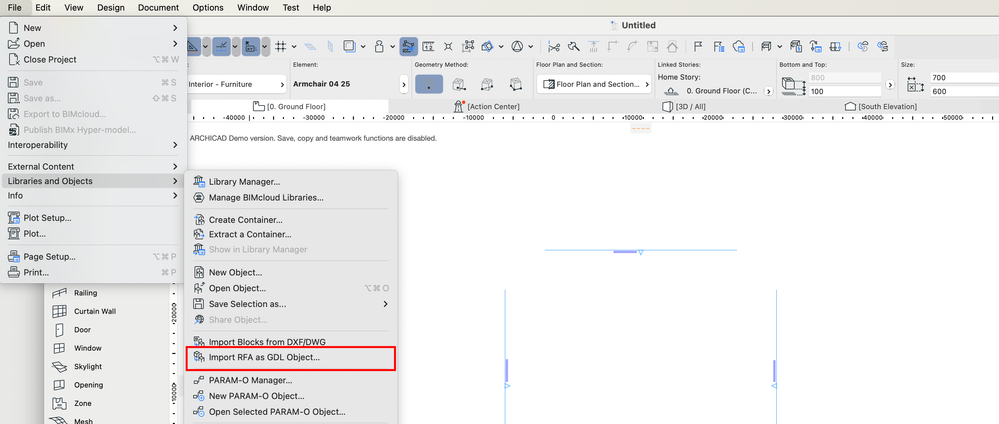Image resolution: width=999 pixels, height=424 pixels.
Task: Click the grid snap hash icon in toolbar
Action: [x=280, y=47]
